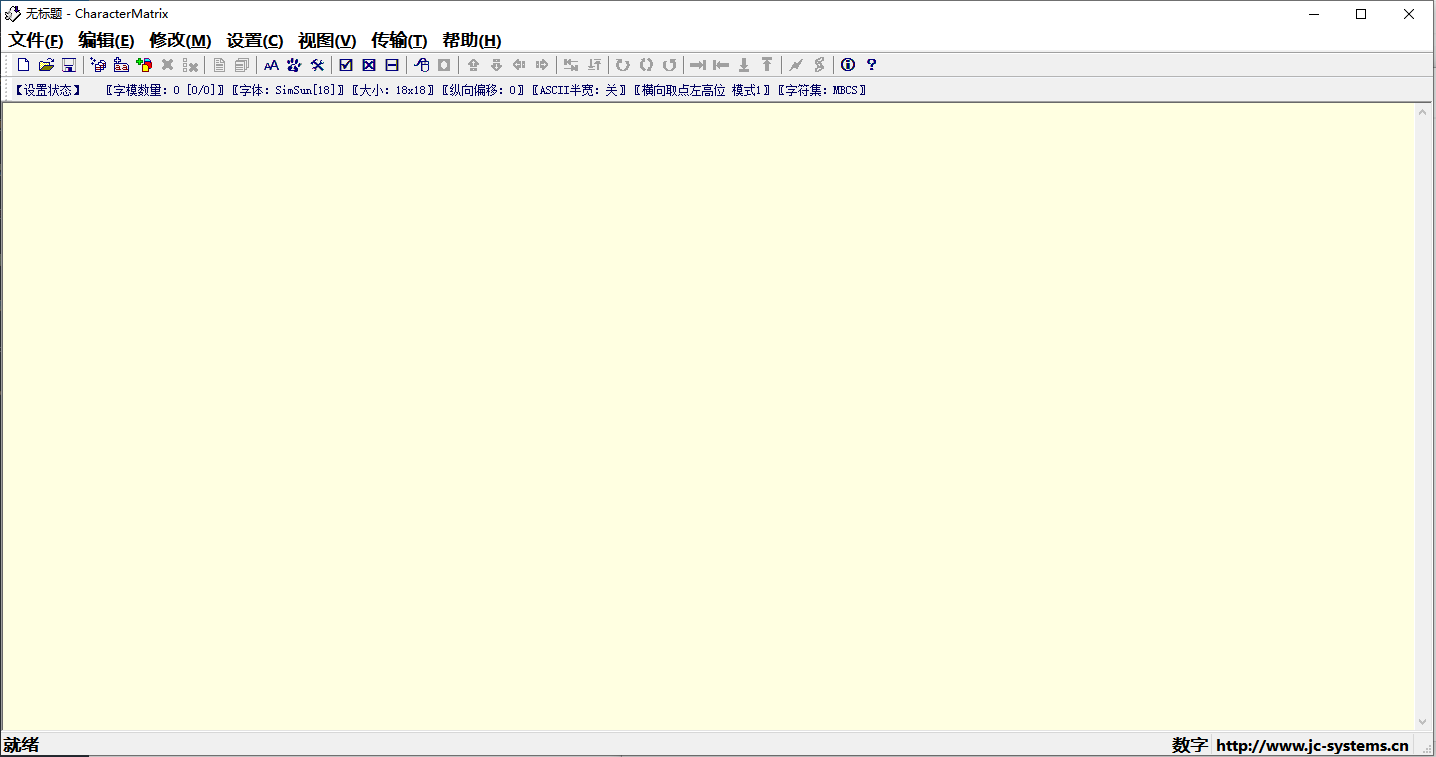Visit the jc-systems.cn website link
The height and width of the screenshot is (757, 1436).
click(1313, 745)
